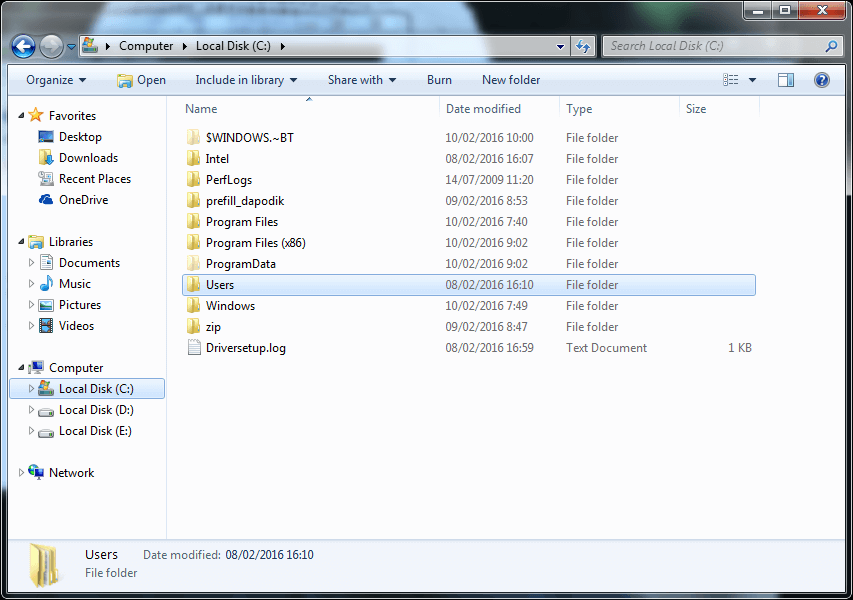Image resolution: width=853 pixels, height=600 pixels.
Task: Expand the Documents library
Action: click(x=31, y=263)
